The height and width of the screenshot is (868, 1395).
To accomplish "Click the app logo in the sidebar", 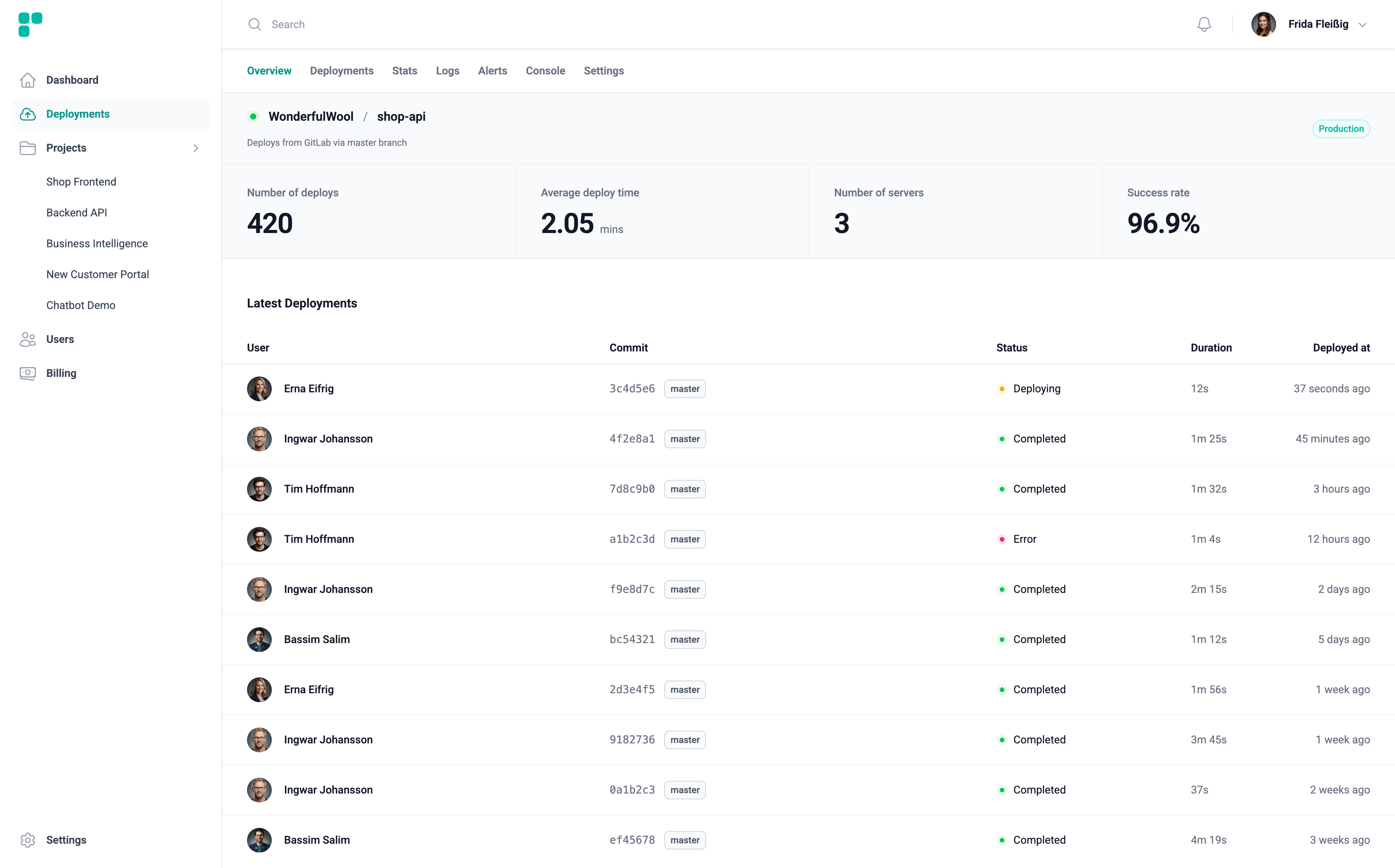I will click(x=30, y=25).
